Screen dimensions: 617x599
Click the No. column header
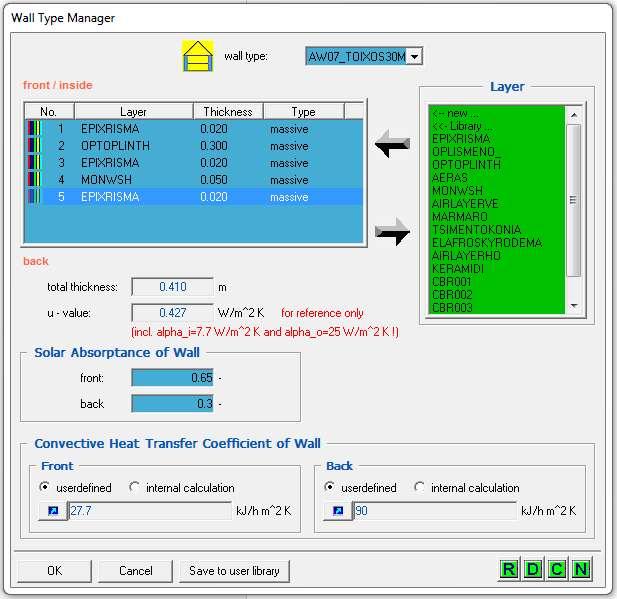49,112
